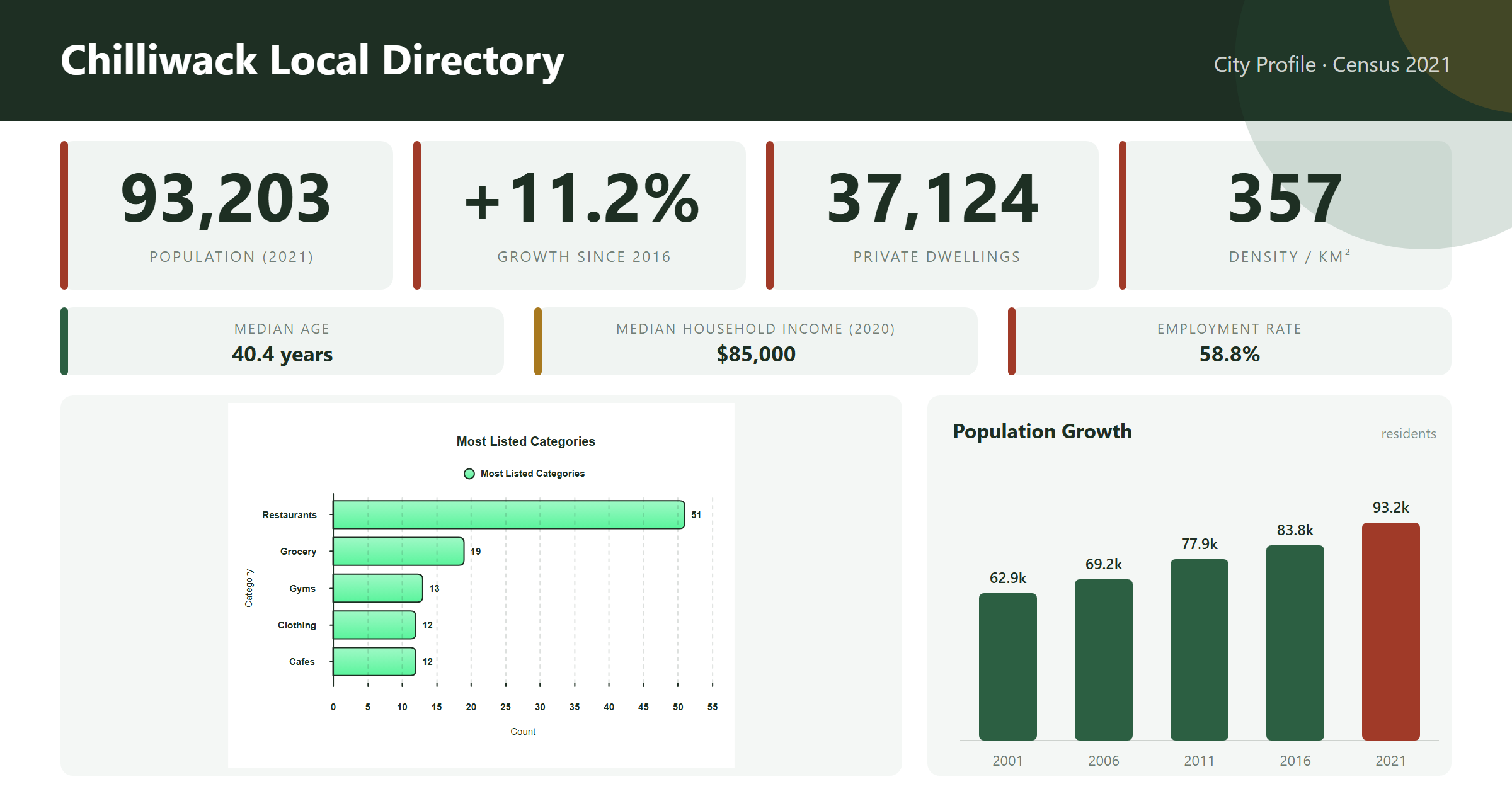Click the Grocery bar in the chart
Image resolution: width=1512 pixels, height=806 pixels.
[x=399, y=551]
